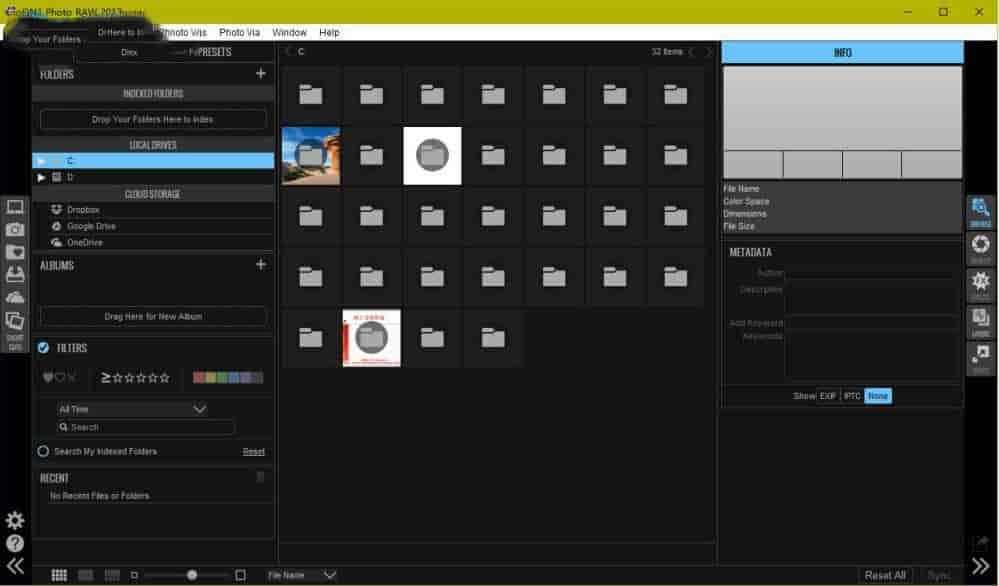
Task: Open the Help menu
Action: [329, 32]
